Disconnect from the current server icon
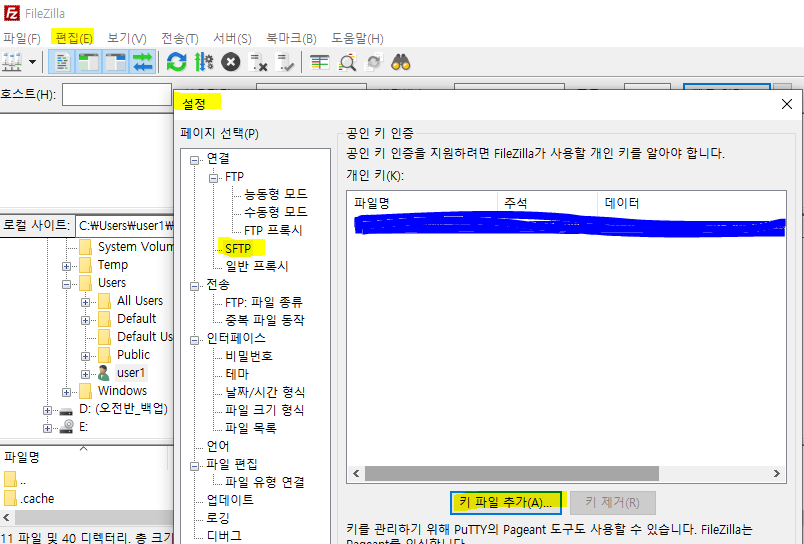This screenshot has width=804, height=544. pyautogui.click(x=258, y=62)
